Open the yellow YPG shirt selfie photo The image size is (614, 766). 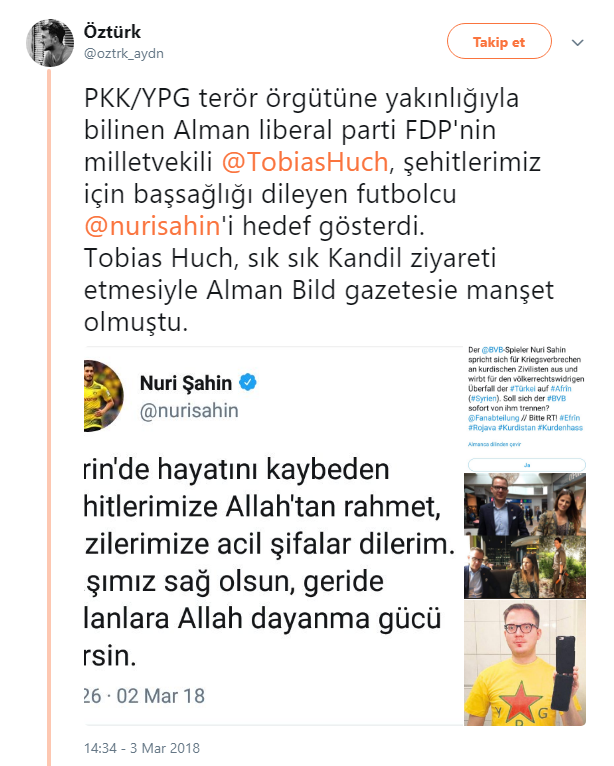click(525, 663)
